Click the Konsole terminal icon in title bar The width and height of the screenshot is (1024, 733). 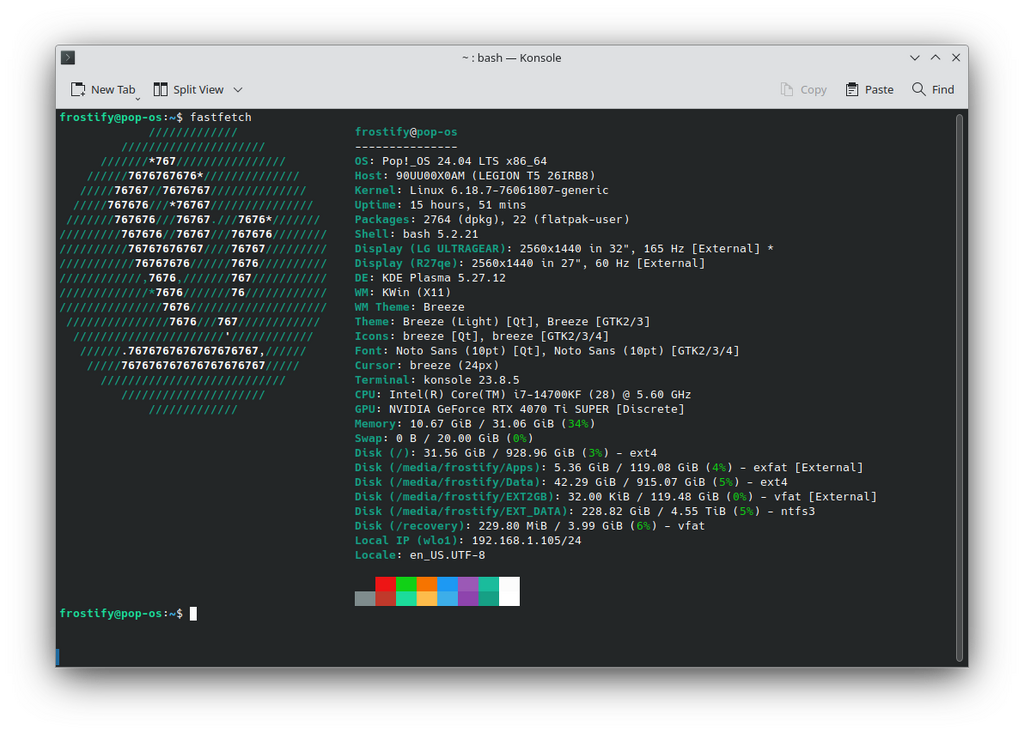point(68,57)
